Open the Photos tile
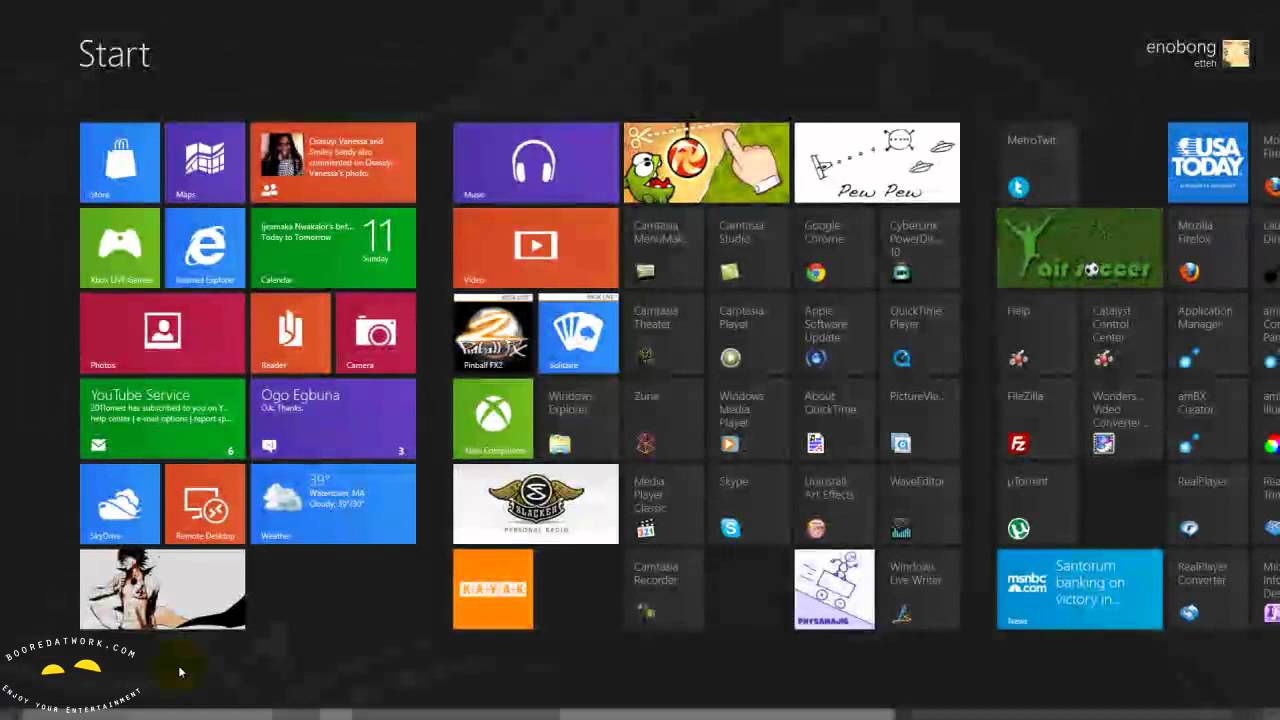Image resolution: width=1280 pixels, height=720 pixels. [162, 333]
